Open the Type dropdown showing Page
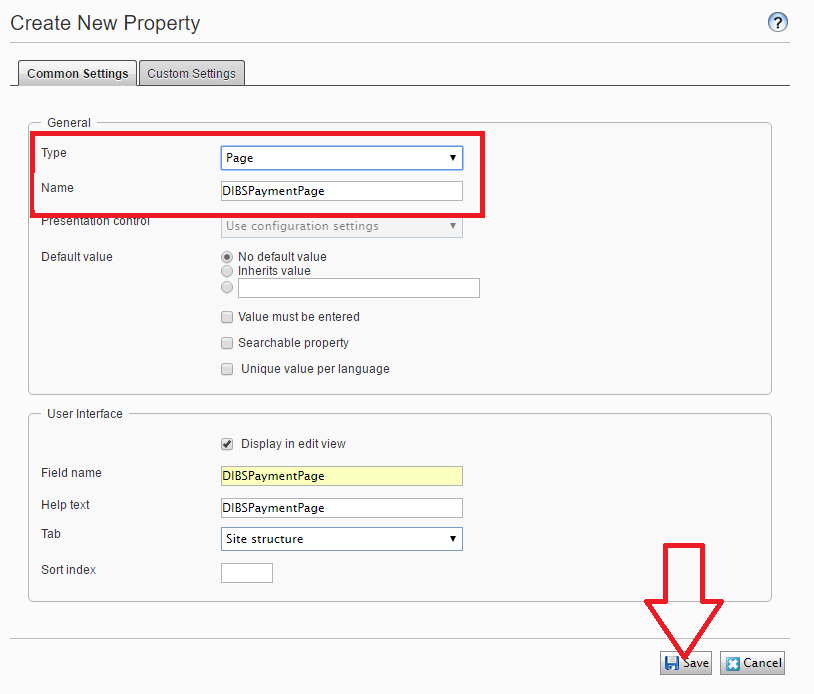 341,158
